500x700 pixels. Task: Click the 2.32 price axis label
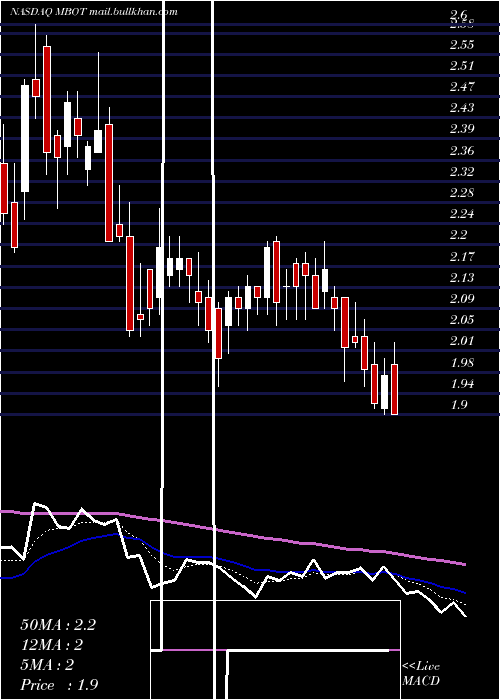pyautogui.click(x=462, y=172)
